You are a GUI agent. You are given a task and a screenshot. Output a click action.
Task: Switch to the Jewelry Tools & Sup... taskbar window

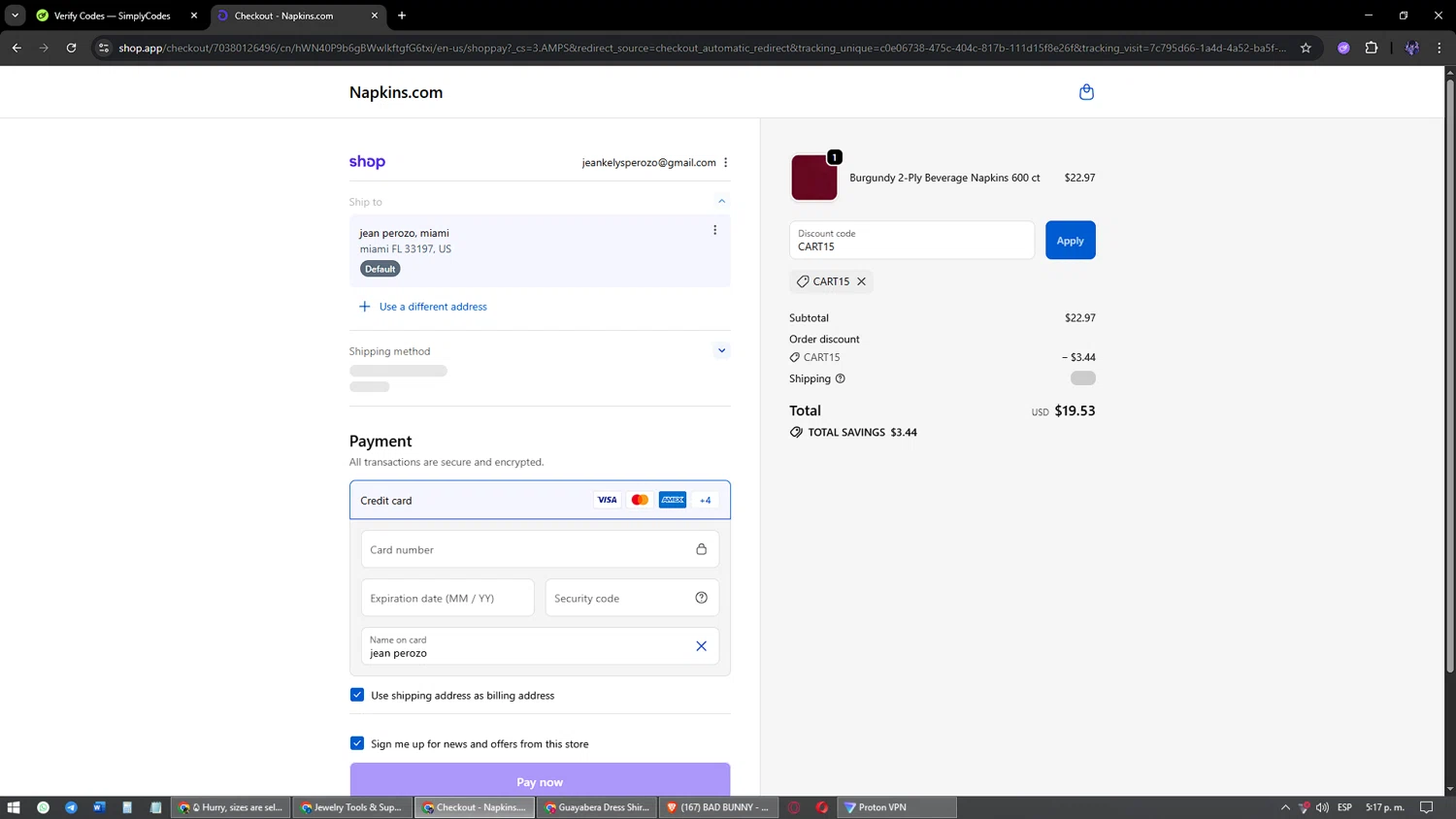[352, 807]
